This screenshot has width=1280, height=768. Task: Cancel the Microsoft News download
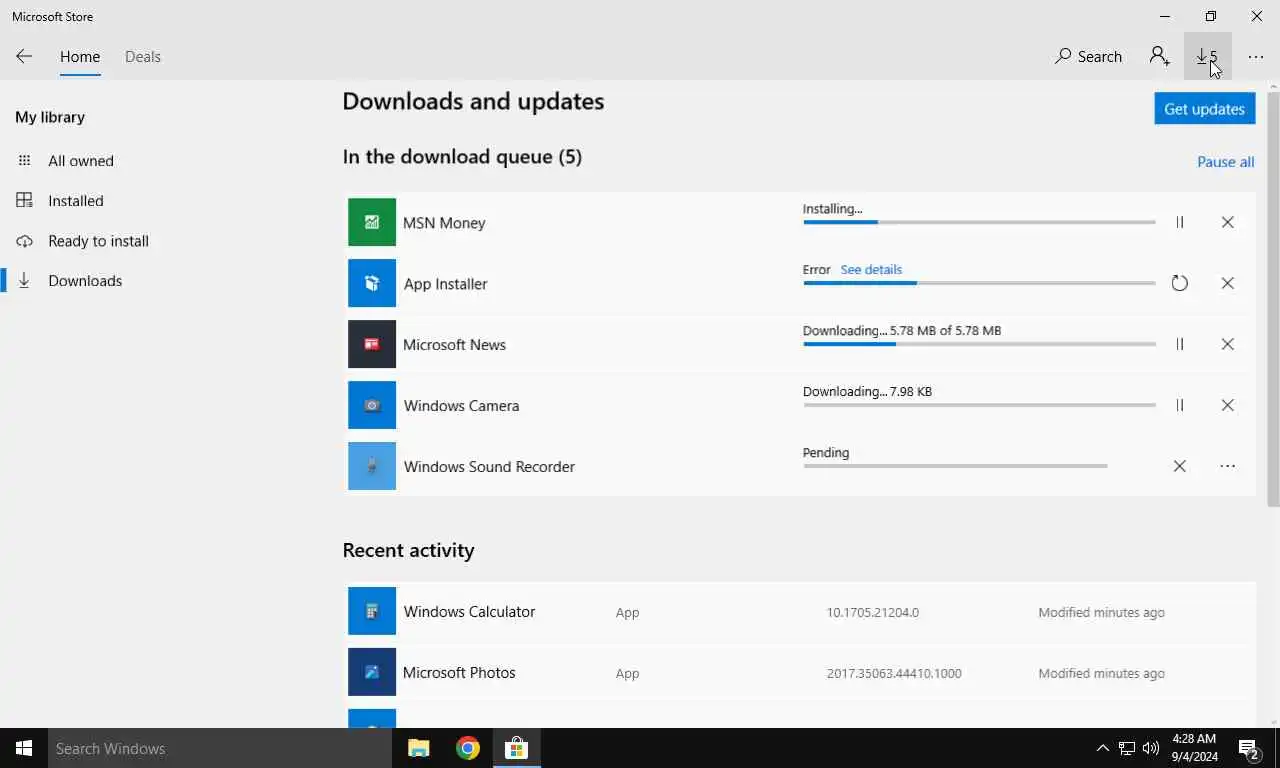point(1227,344)
